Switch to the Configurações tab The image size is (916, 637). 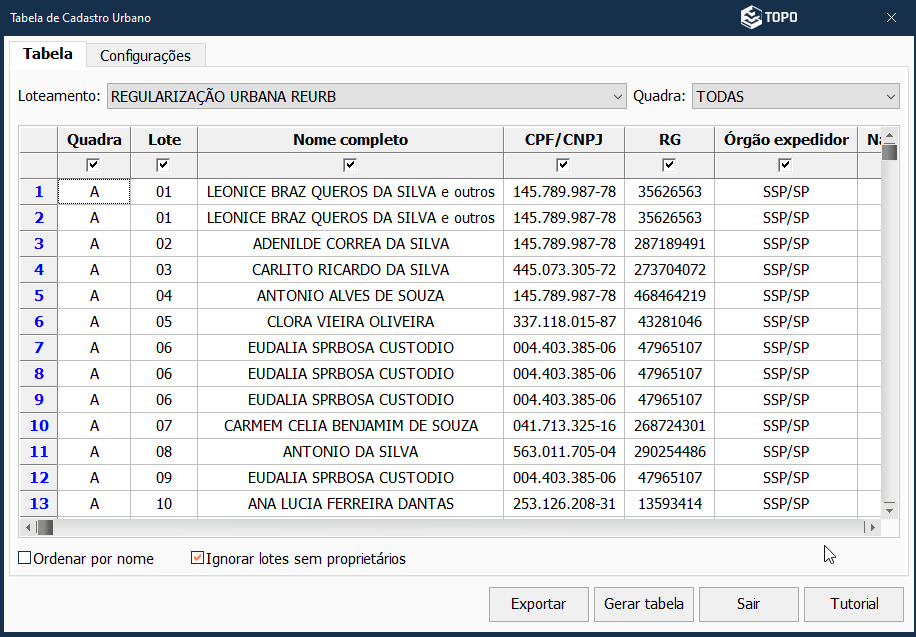145,56
